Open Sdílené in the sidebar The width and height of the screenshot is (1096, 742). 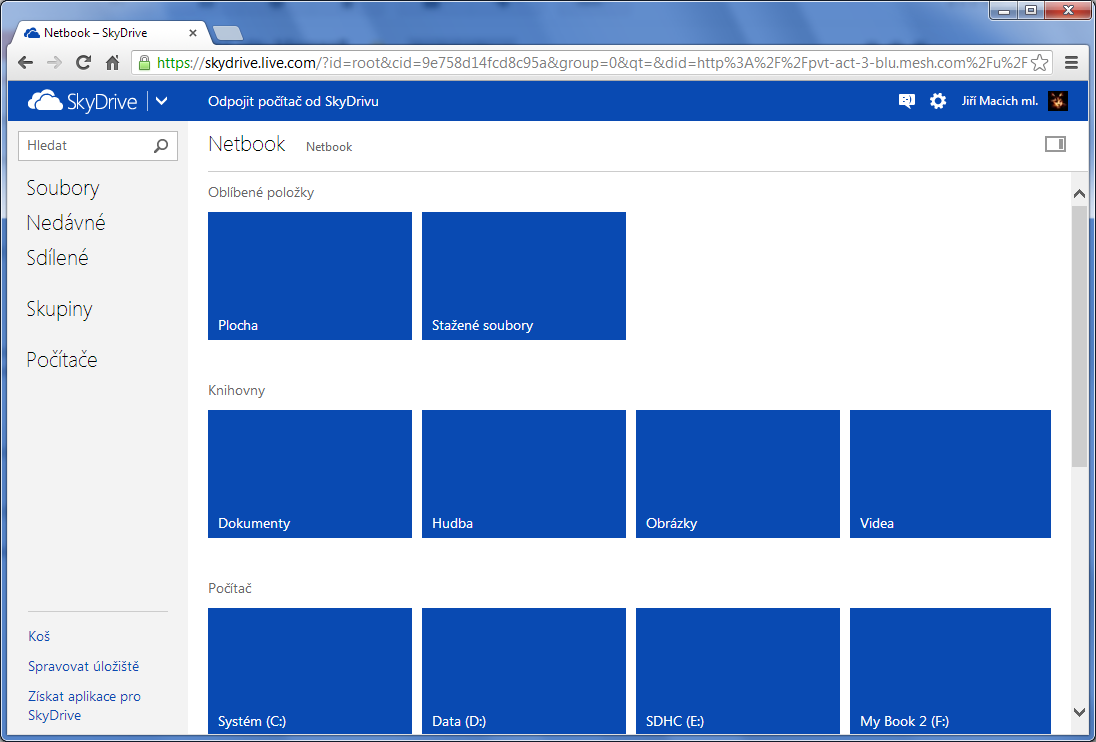coord(57,258)
